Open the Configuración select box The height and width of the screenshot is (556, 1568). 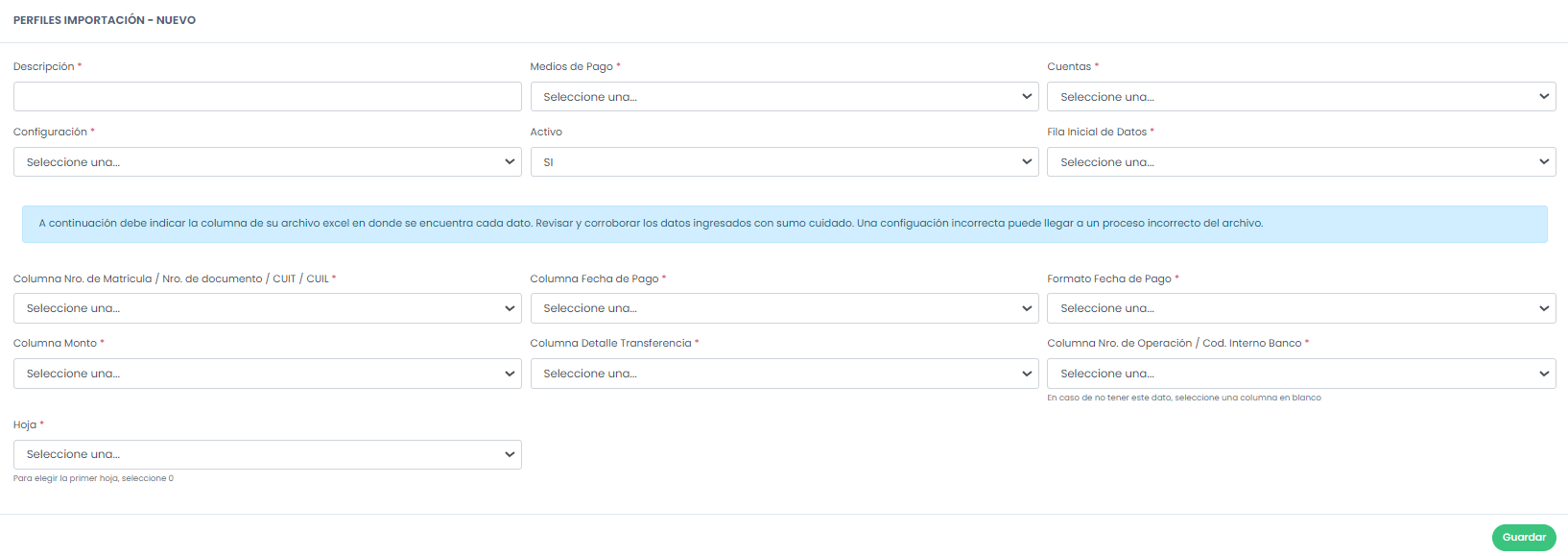(x=267, y=162)
